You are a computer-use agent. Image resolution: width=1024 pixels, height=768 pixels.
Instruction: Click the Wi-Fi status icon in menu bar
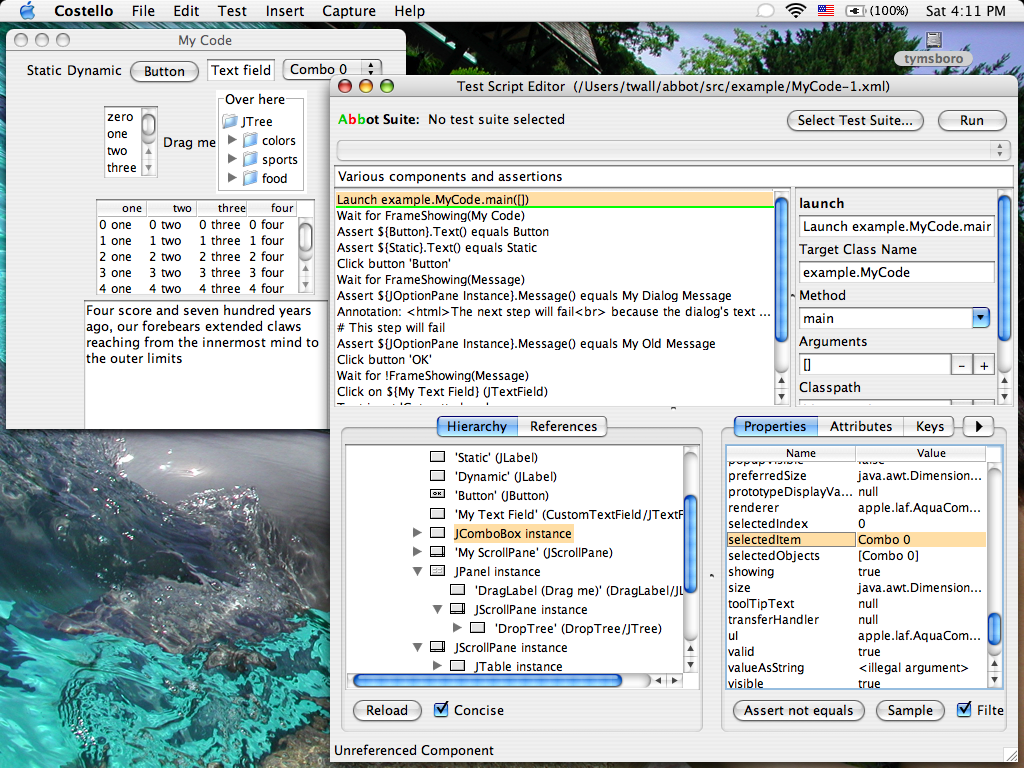click(796, 11)
